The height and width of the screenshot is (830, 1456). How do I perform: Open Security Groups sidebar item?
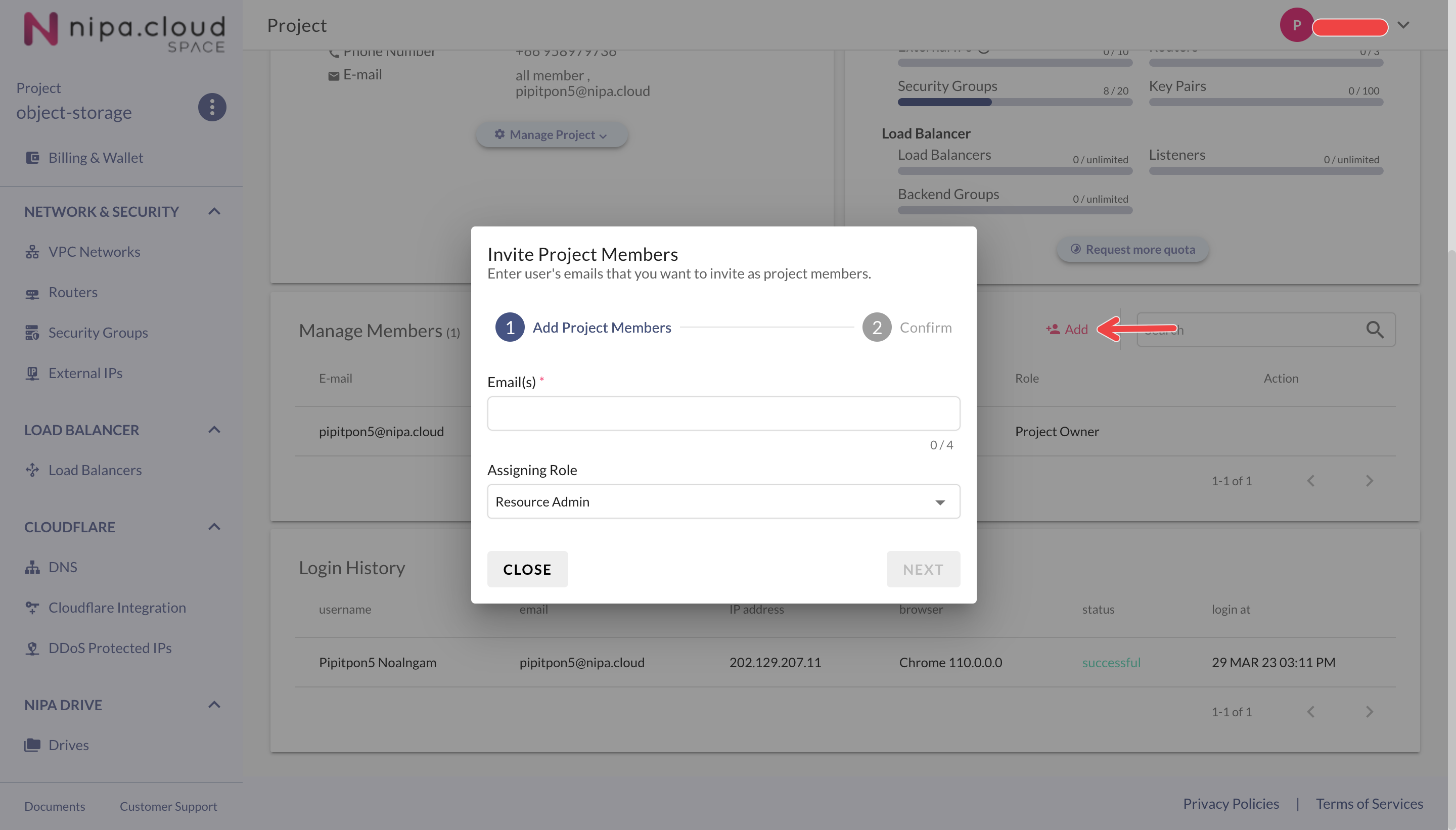click(98, 332)
